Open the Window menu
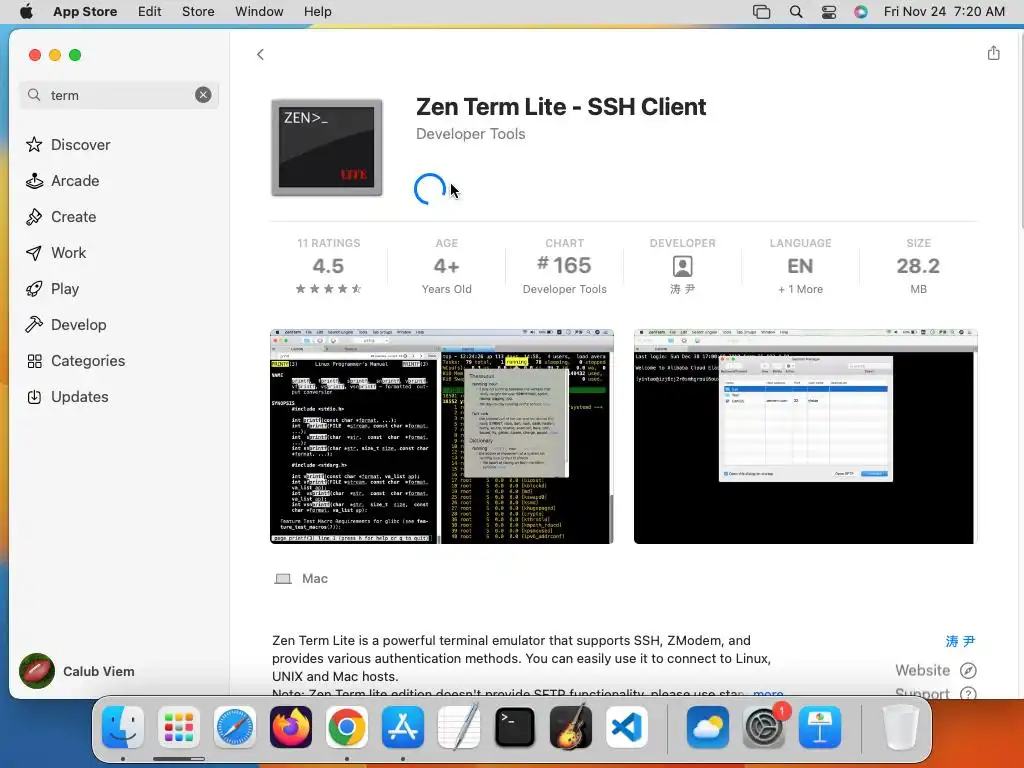Image resolution: width=1024 pixels, height=768 pixels. (259, 11)
